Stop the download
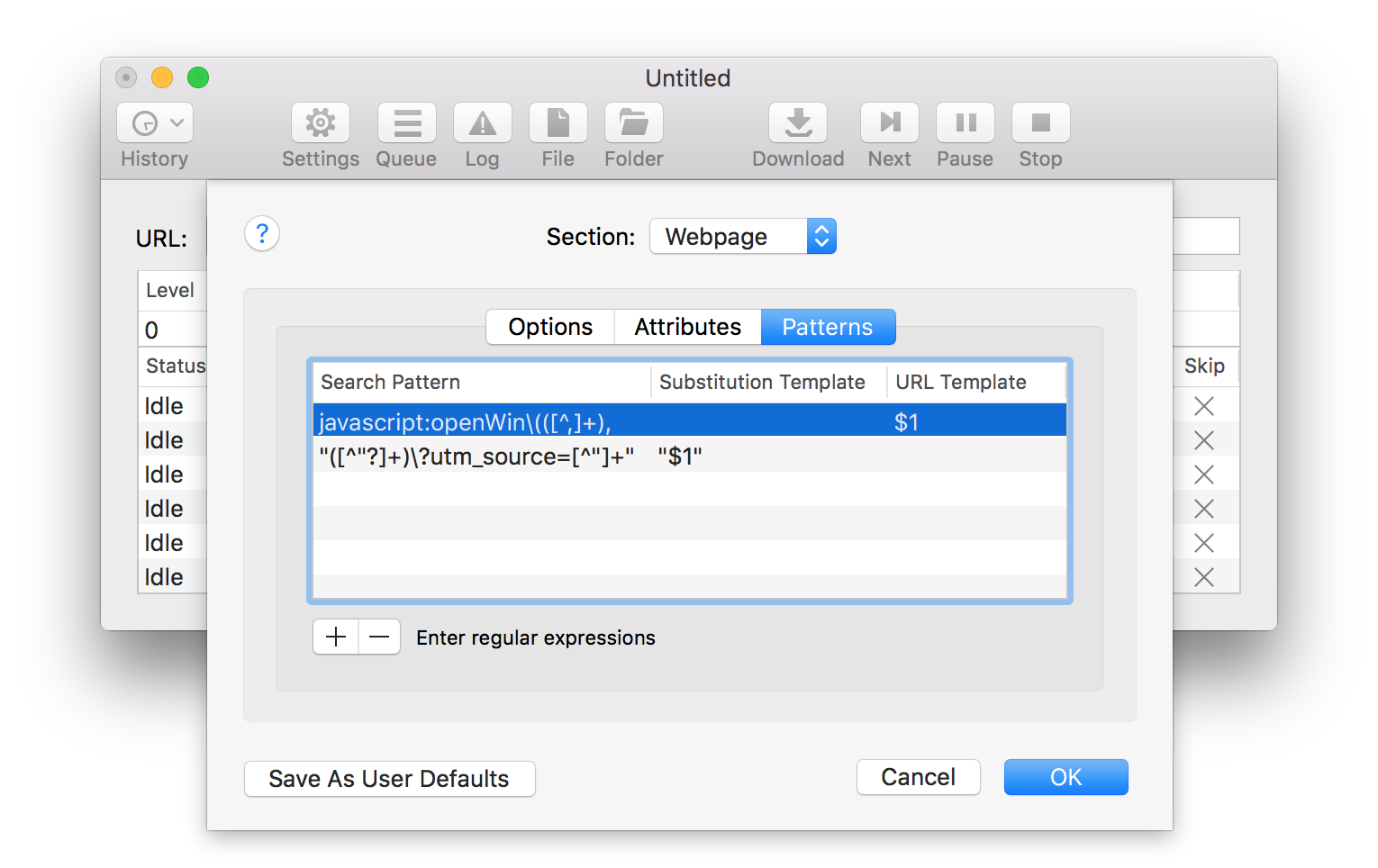Screen dimensions: 1378x868 (x=1040, y=123)
